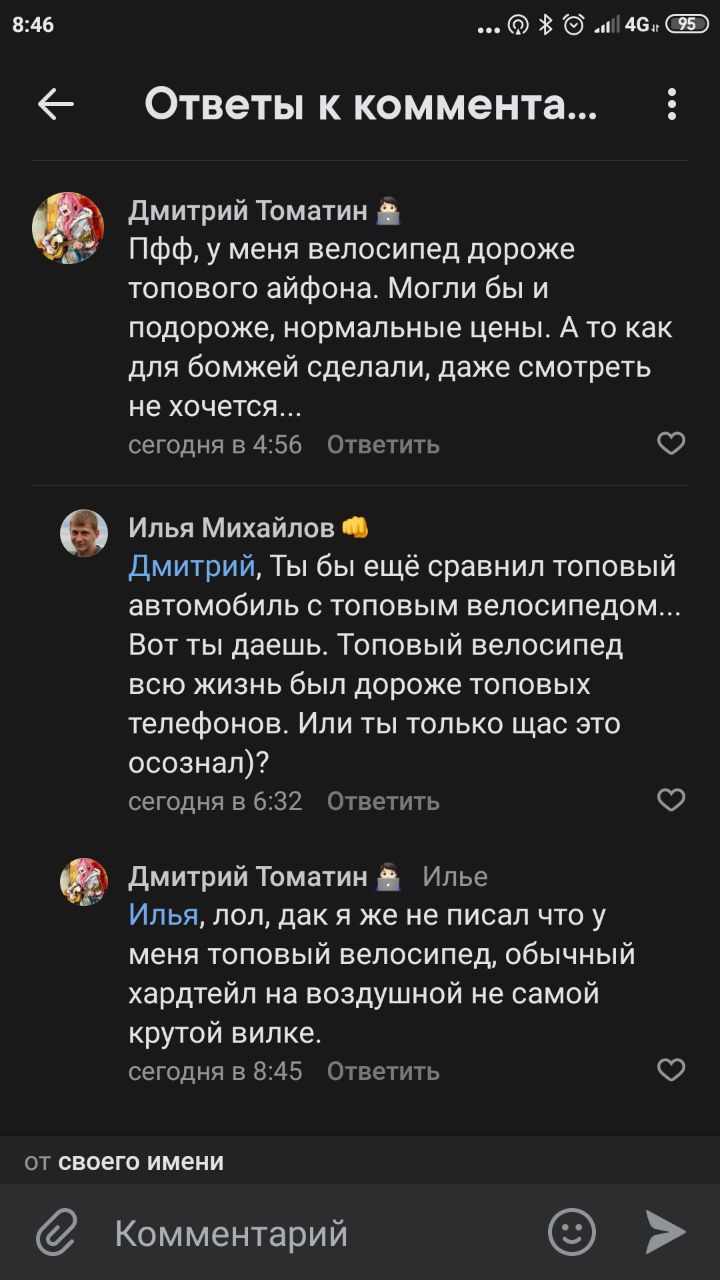The height and width of the screenshot is (1280, 720).
Task: Tap the battery indicator in status bar
Action: (x=686, y=26)
